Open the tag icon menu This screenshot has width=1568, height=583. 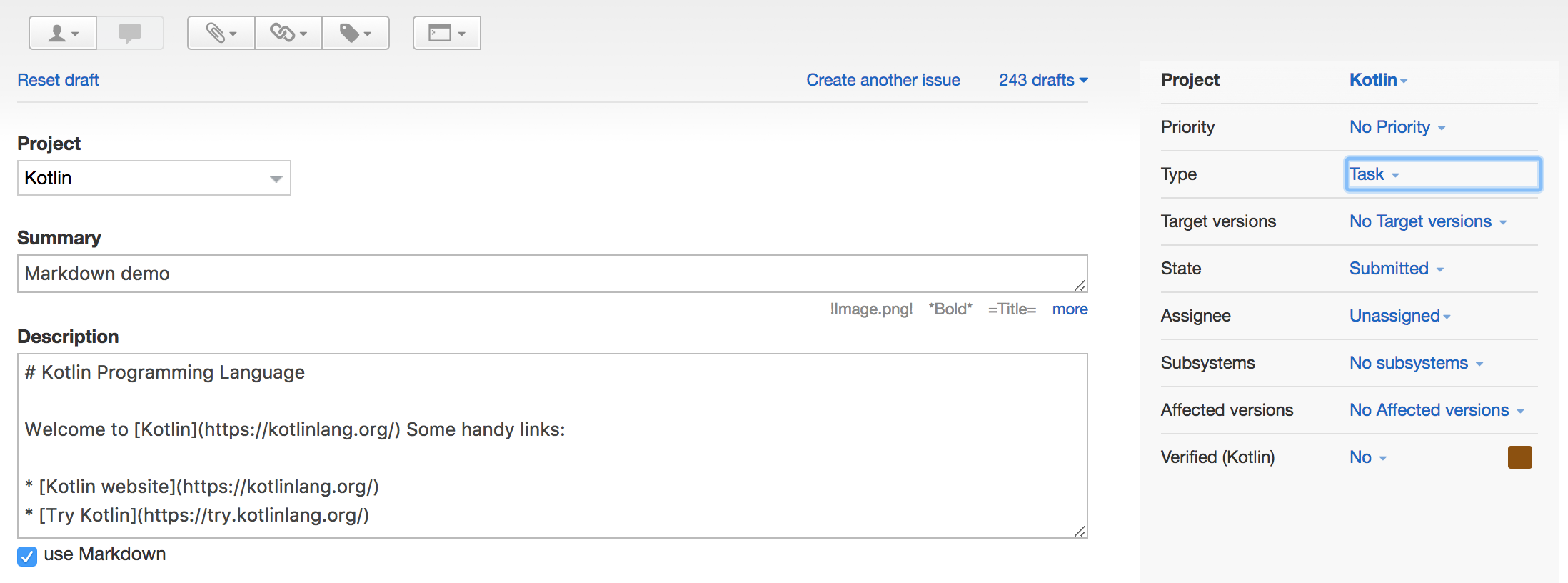(x=355, y=33)
